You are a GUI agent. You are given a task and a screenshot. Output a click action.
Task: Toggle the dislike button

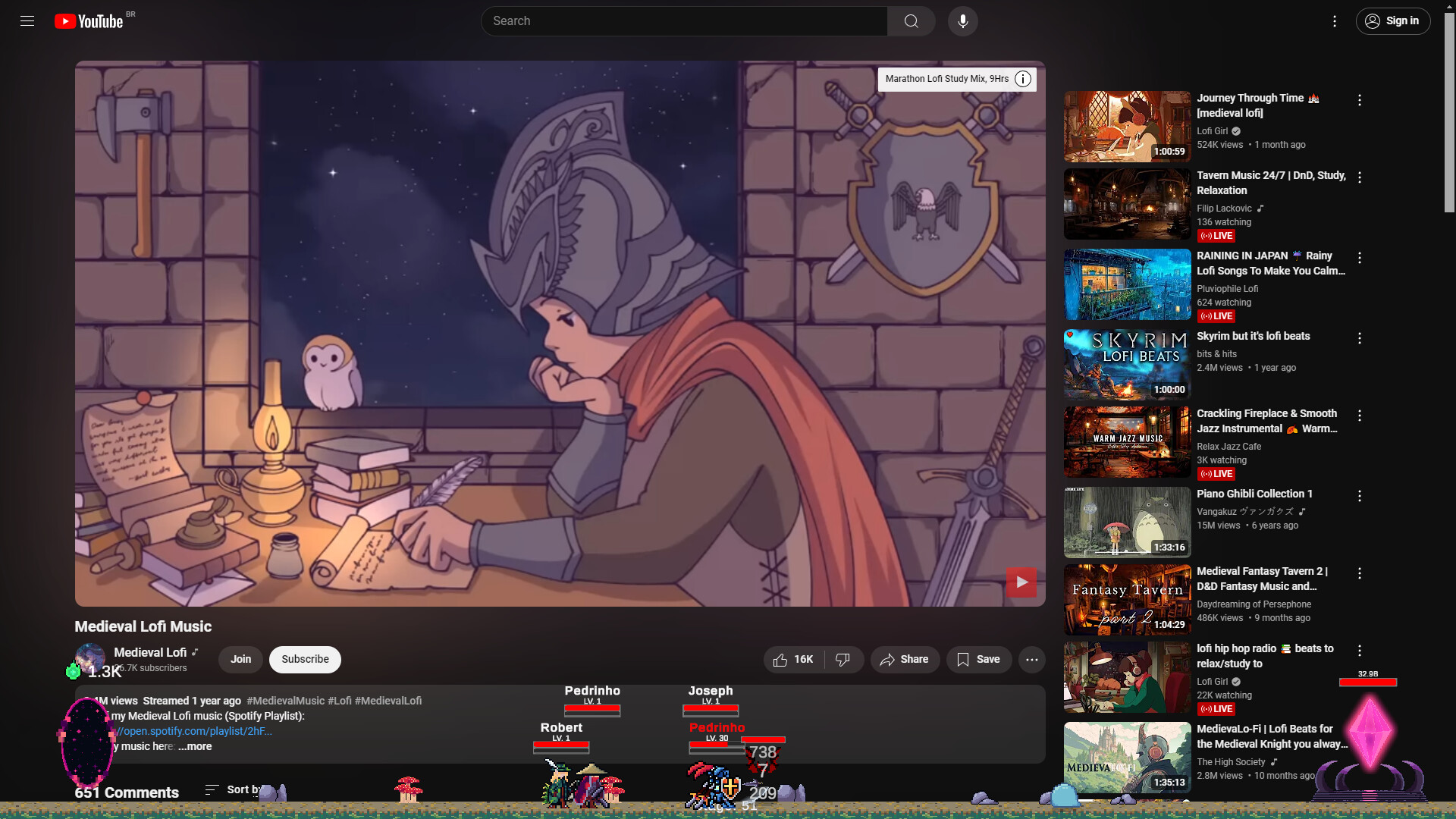pyautogui.click(x=844, y=659)
